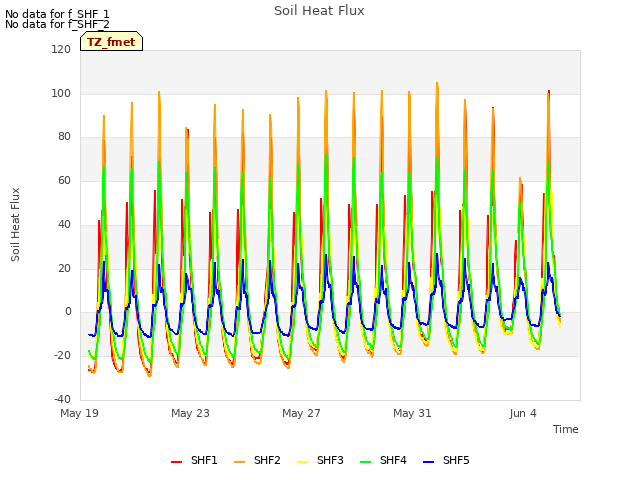Click the -20 y-axis tick label

pyautogui.click(x=62, y=356)
